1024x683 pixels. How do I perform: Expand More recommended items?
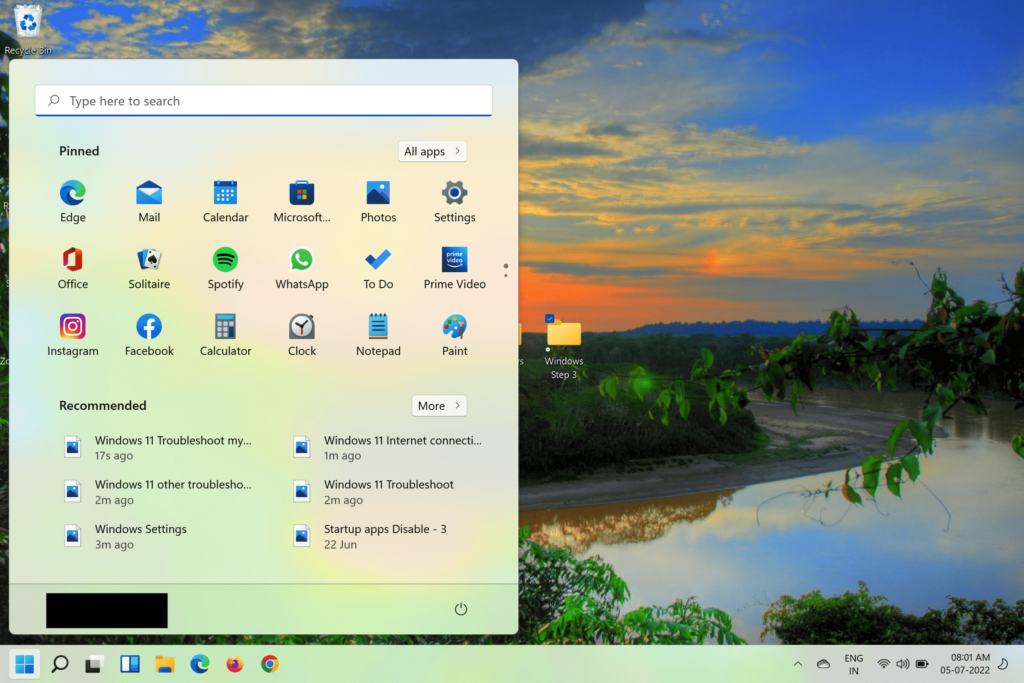click(439, 406)
